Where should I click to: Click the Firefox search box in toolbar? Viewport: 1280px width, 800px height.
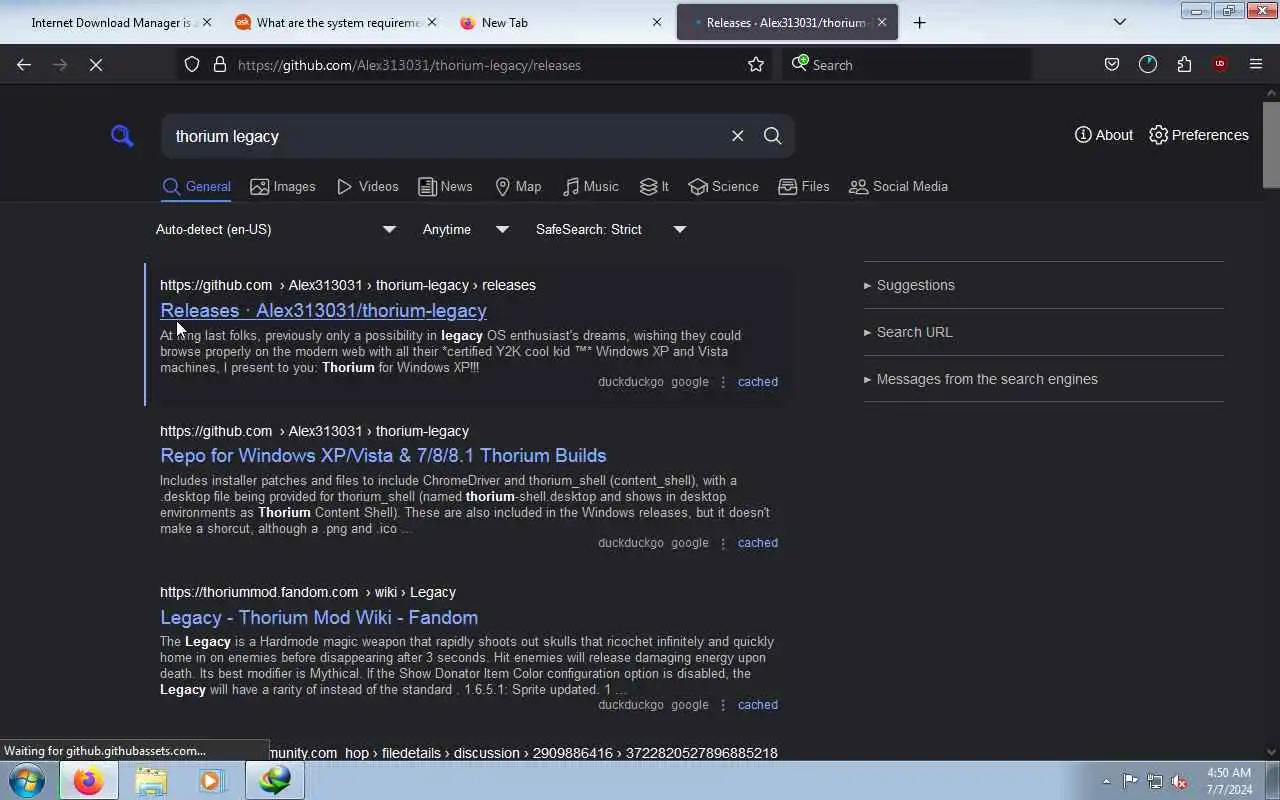click(908, 65)
